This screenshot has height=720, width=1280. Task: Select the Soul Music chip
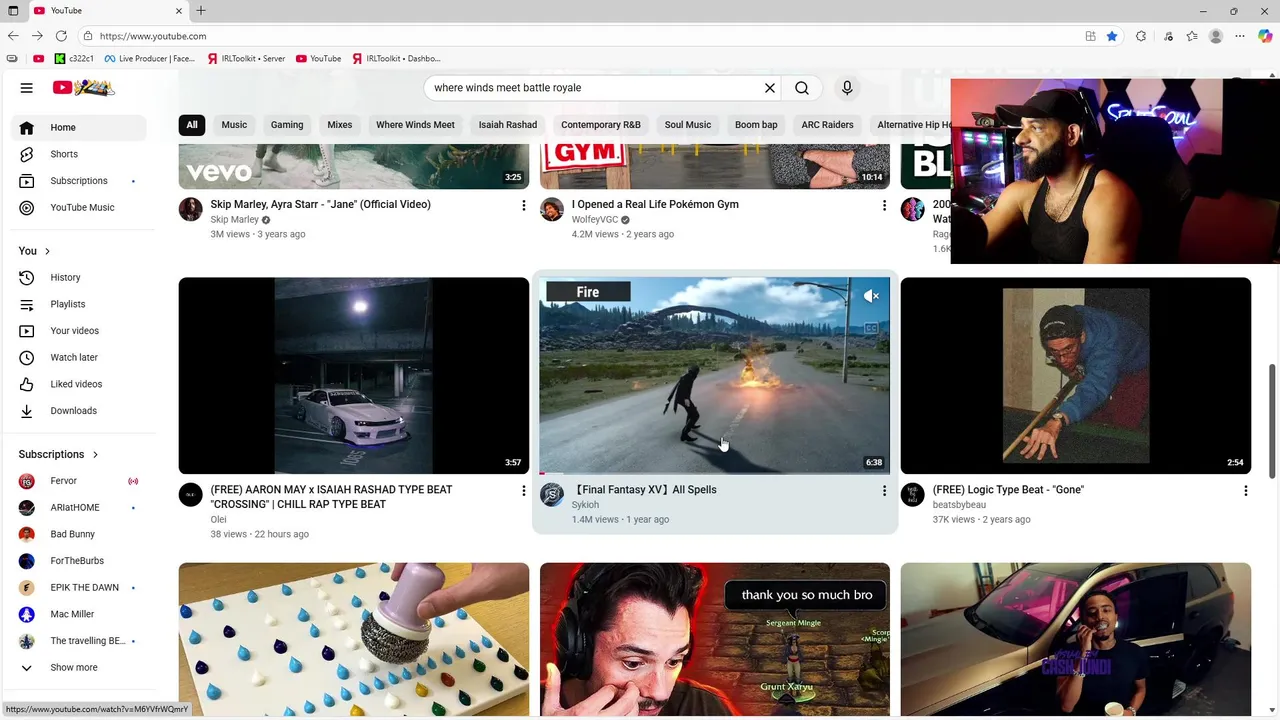(688, 125)
